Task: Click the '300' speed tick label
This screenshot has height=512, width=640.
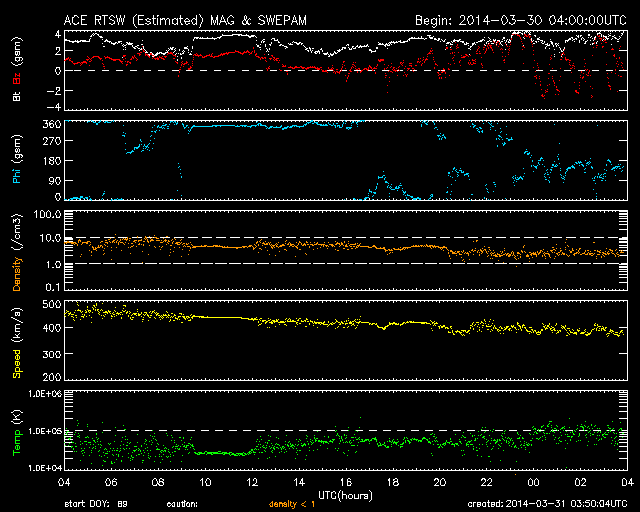Action: [x=52, y=354]
